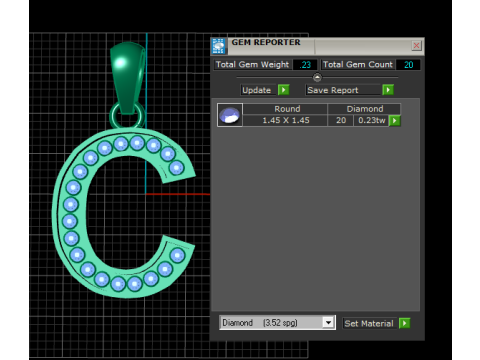480x360 pixels.
Task: Click the Total Gem Count label
Action: [x=358, y=65]
